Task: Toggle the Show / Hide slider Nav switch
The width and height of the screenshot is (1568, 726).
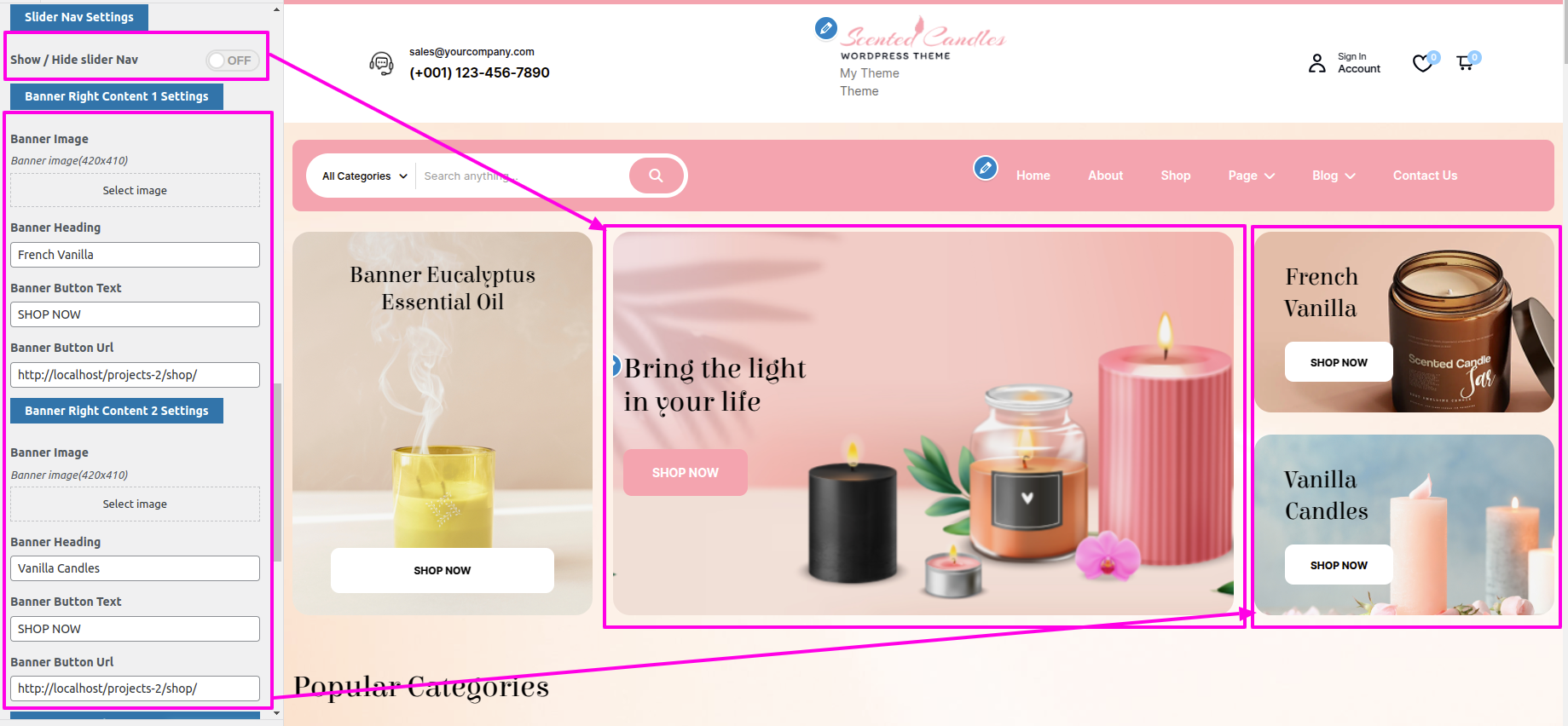Action: (233, 60)
